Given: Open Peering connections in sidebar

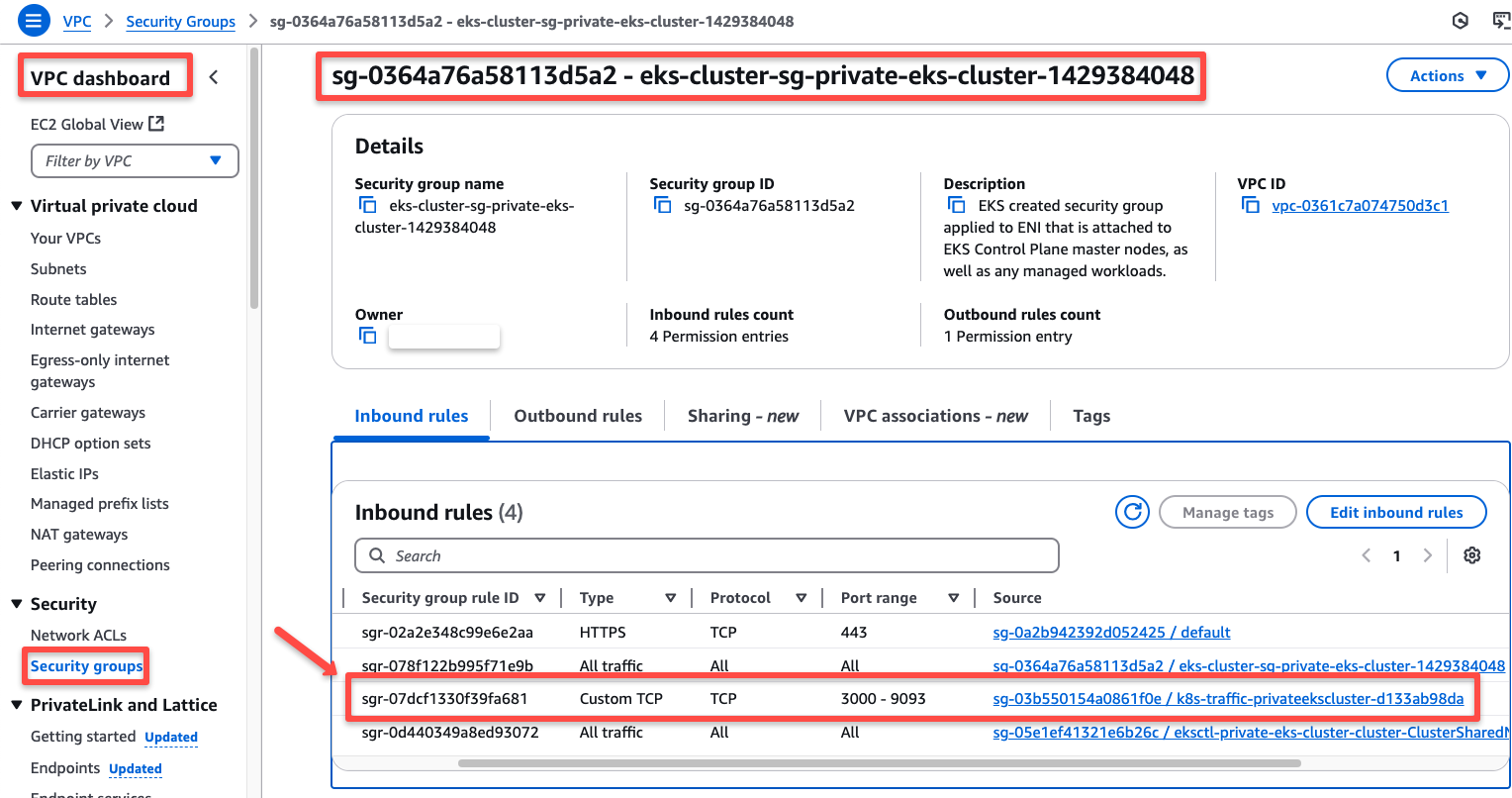Looking at the screenshot, I should coord(100,564).
